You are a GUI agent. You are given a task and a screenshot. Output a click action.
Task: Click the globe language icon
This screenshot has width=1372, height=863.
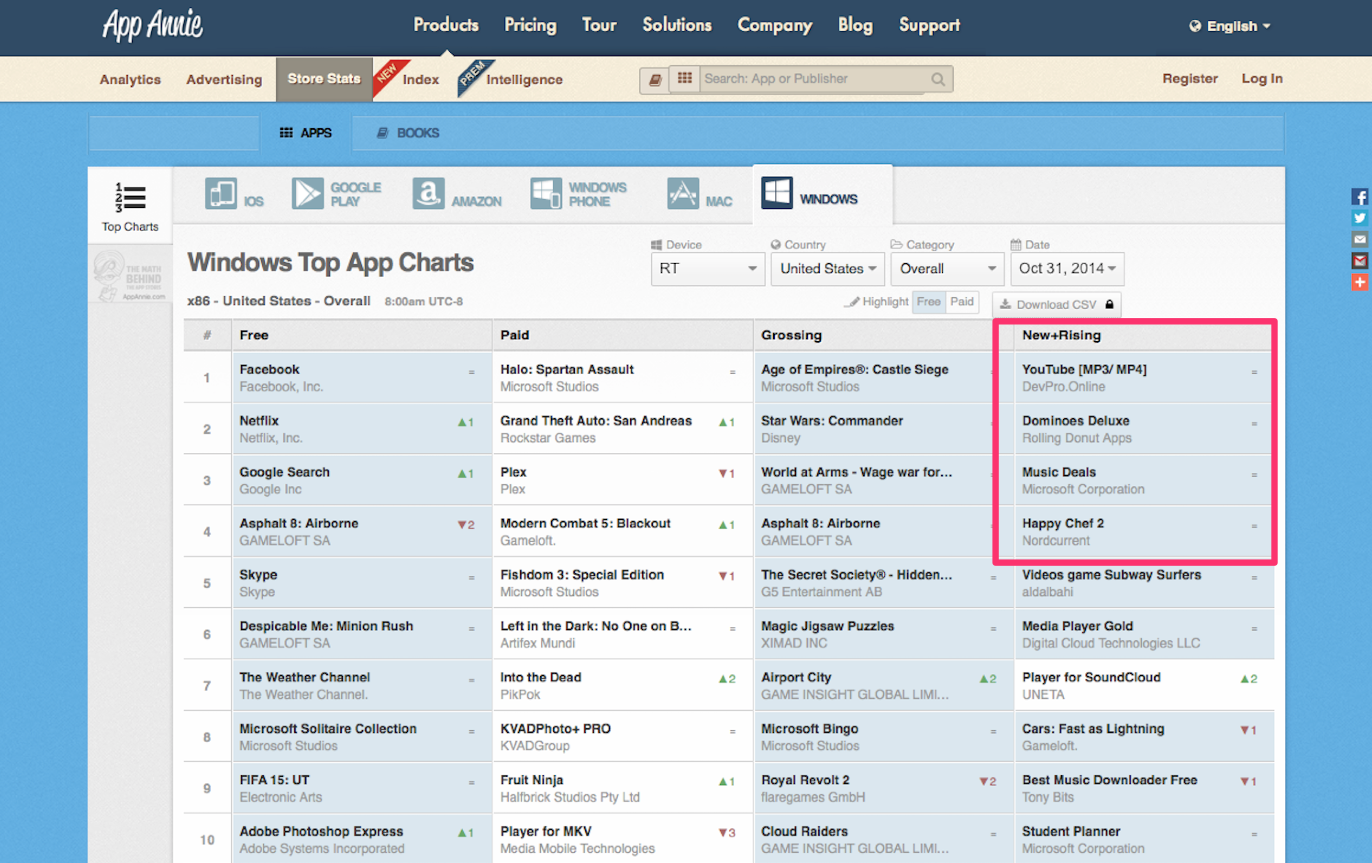1195,27
